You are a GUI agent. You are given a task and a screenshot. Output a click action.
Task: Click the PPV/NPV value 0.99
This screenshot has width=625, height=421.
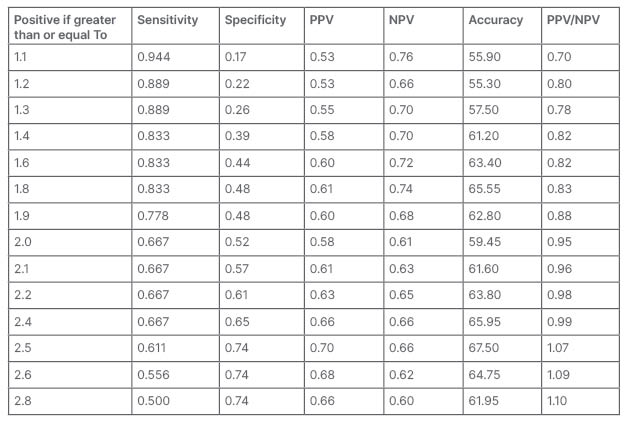tap(559, 321)
